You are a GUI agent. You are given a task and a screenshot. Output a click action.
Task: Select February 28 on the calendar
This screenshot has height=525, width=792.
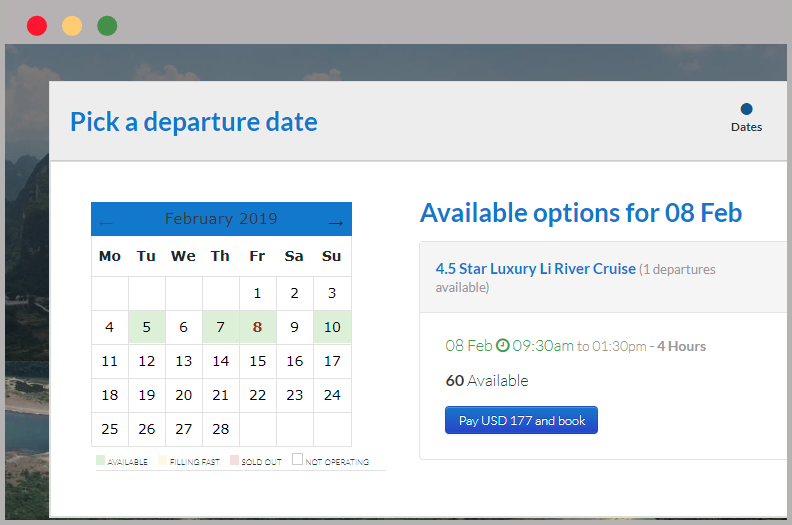[221, 429]
